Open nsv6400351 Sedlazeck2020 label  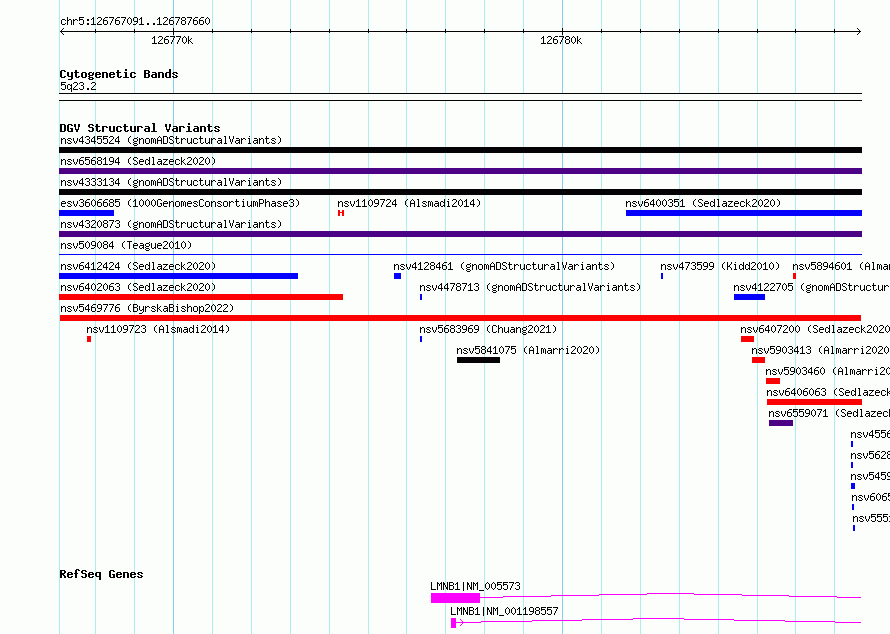point(703,203)
